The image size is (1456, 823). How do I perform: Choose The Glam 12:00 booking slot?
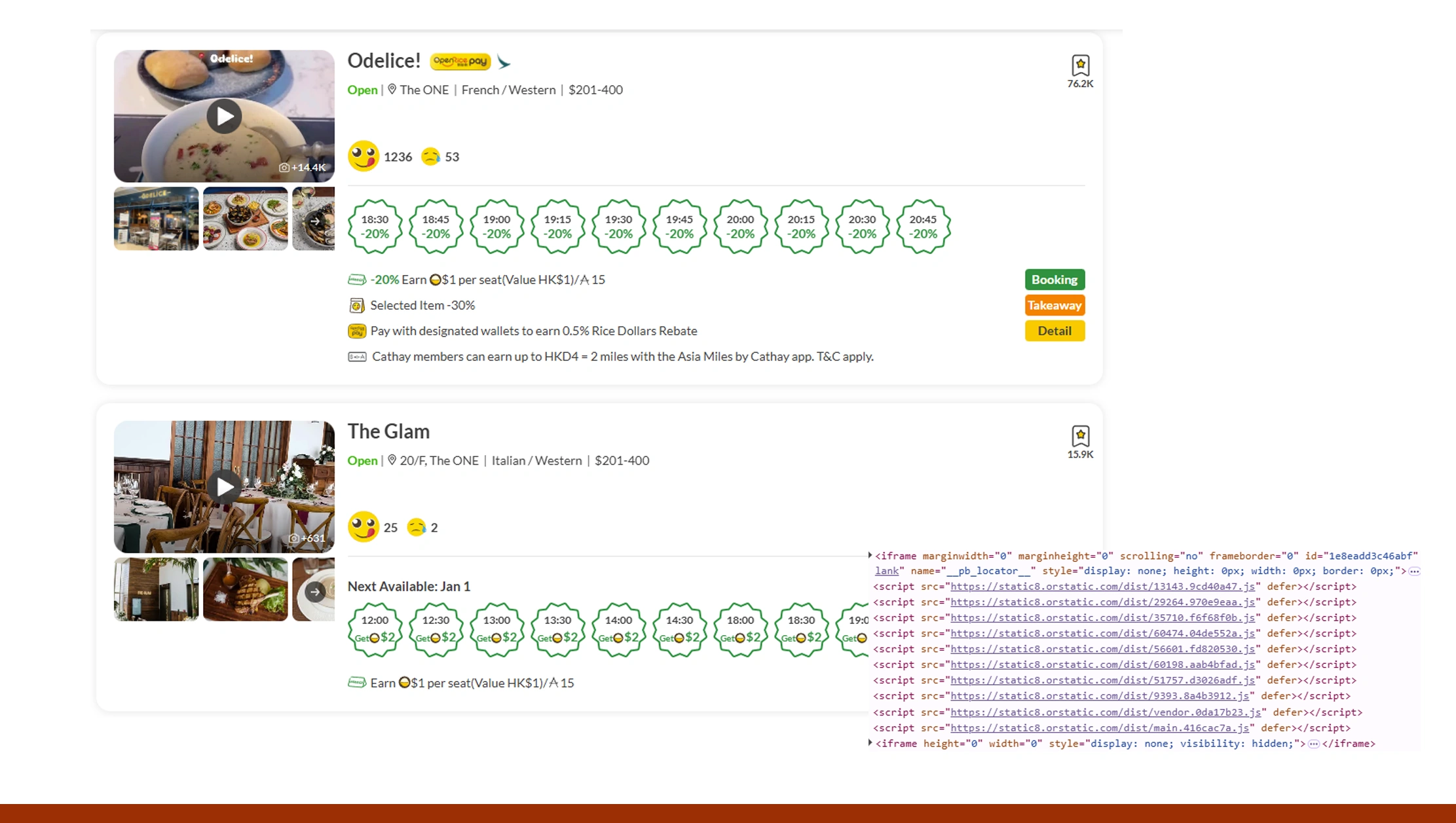click(x=375, y=629)
